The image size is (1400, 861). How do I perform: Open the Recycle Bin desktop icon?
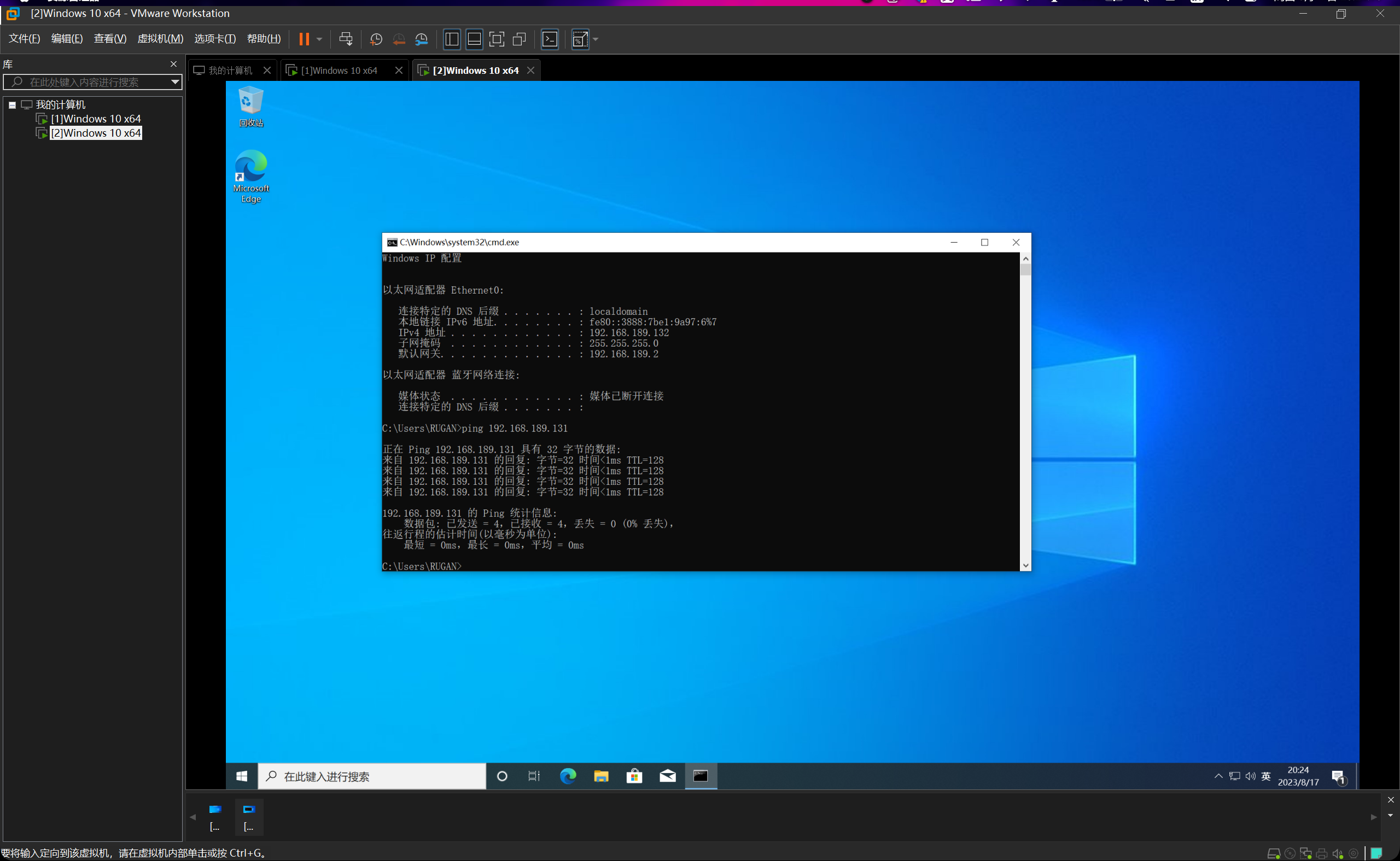(x=250, y=107)
